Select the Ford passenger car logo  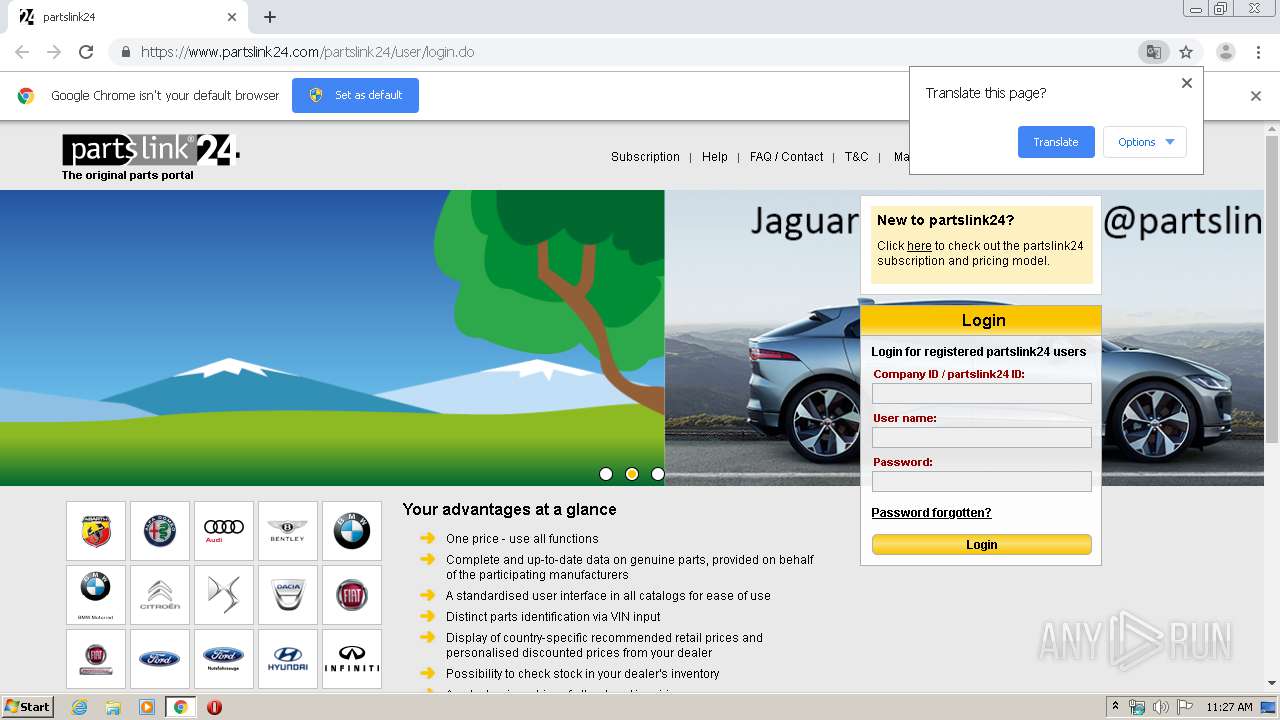point(160,659)
